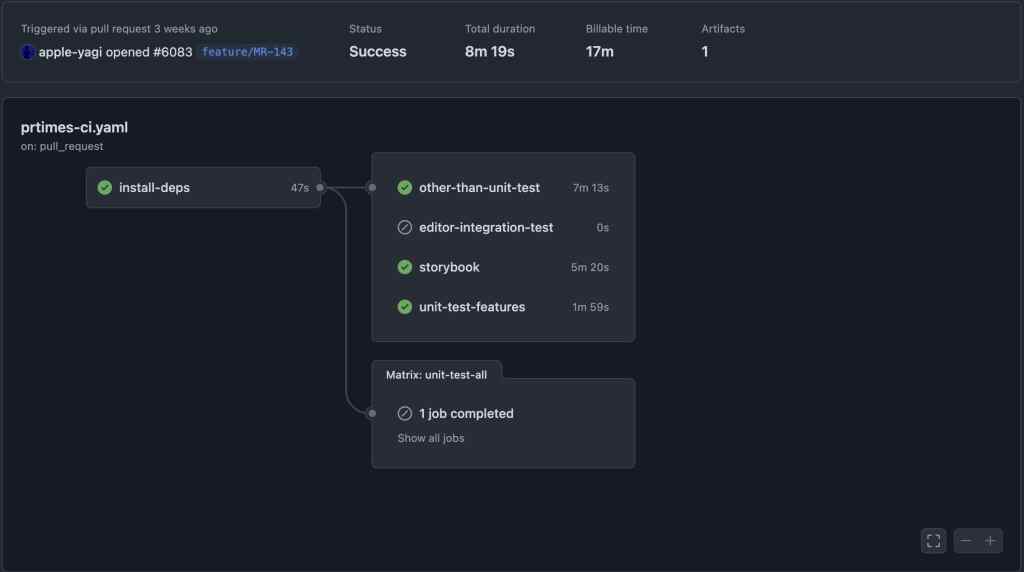This screenshot has width=1024, height=572.
Task: Click the other-than-unit-test success check icon
Action: [x=405, y=187]
